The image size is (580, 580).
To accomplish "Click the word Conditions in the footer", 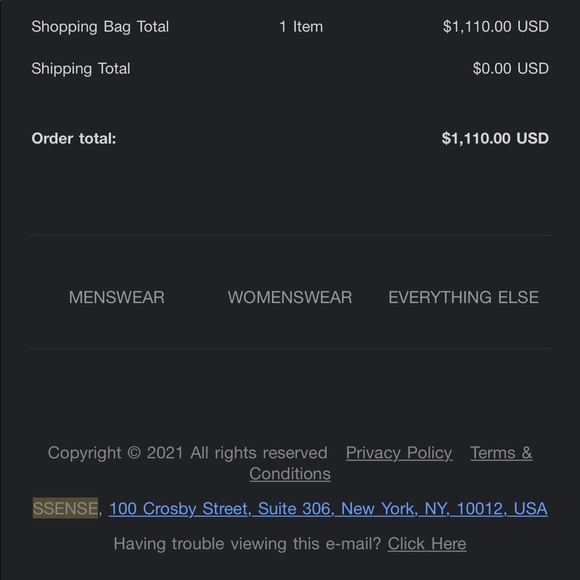I will click(290, 474).
